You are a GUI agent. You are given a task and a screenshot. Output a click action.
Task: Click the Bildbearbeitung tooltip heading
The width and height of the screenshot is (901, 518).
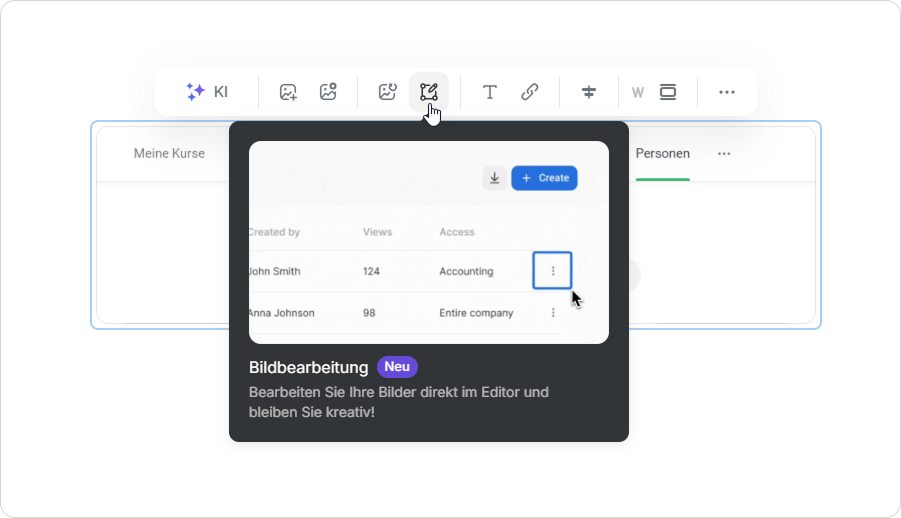pyautogui.click(x=308, y=367)
